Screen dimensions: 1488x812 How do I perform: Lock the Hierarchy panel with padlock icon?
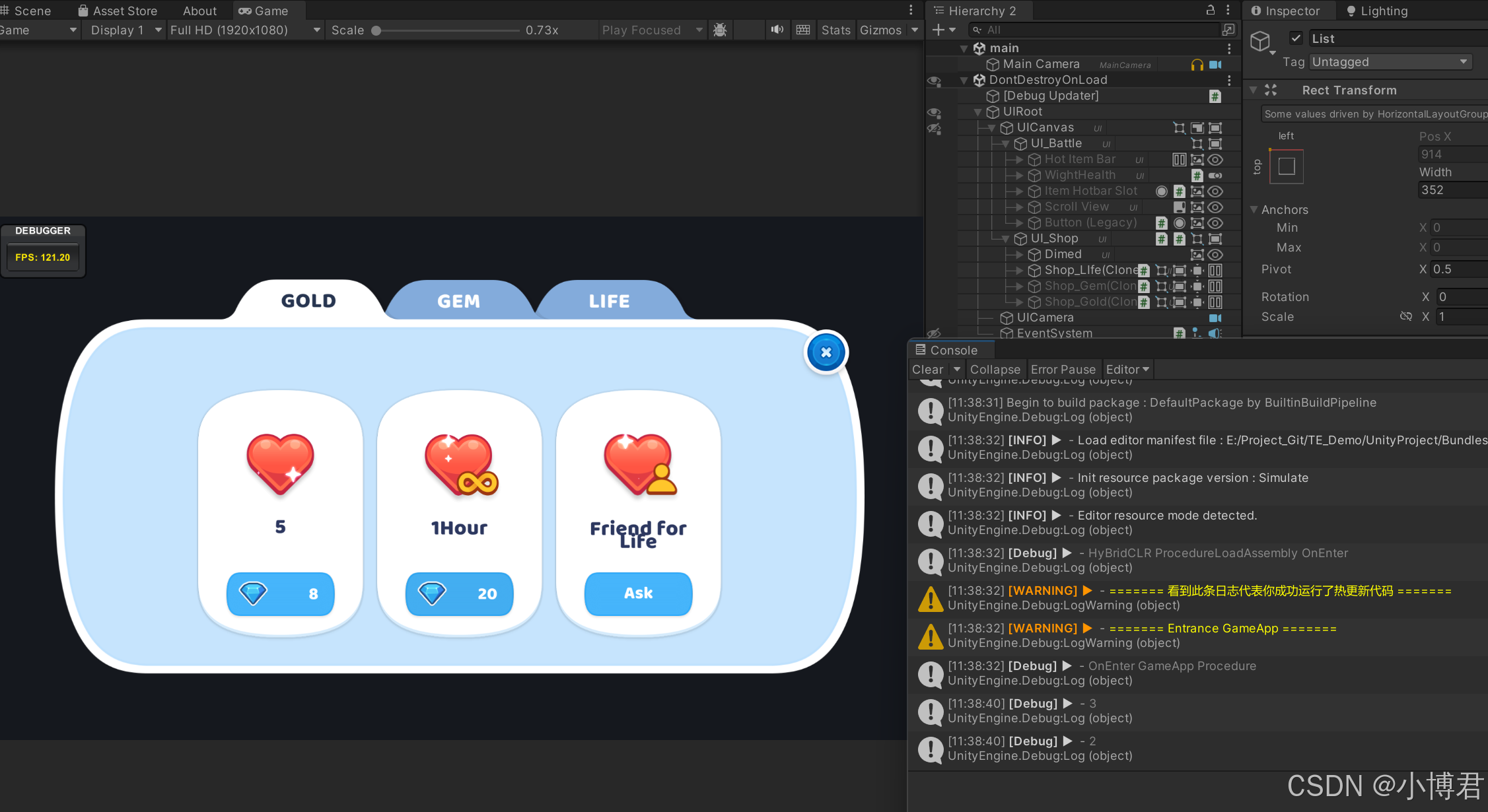pyautogui.click(x=1210, y=11)
